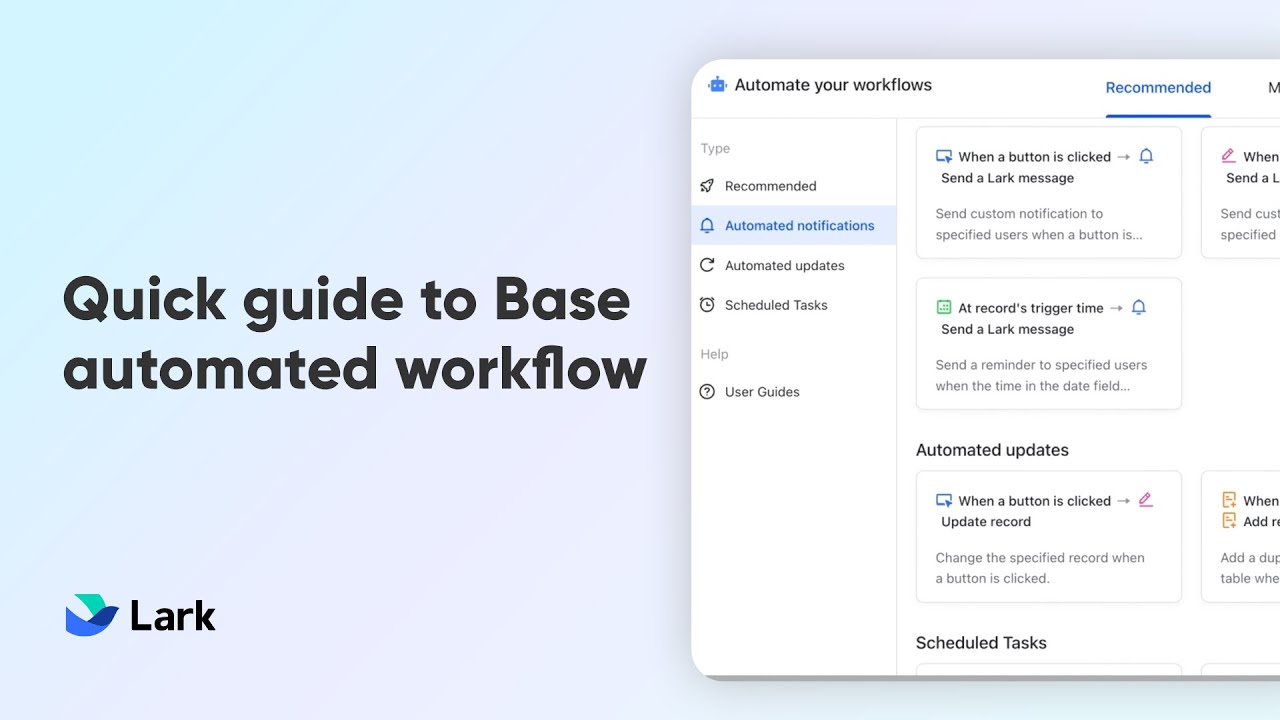Click the 'Automate your workflows' title

pos(833,85)
